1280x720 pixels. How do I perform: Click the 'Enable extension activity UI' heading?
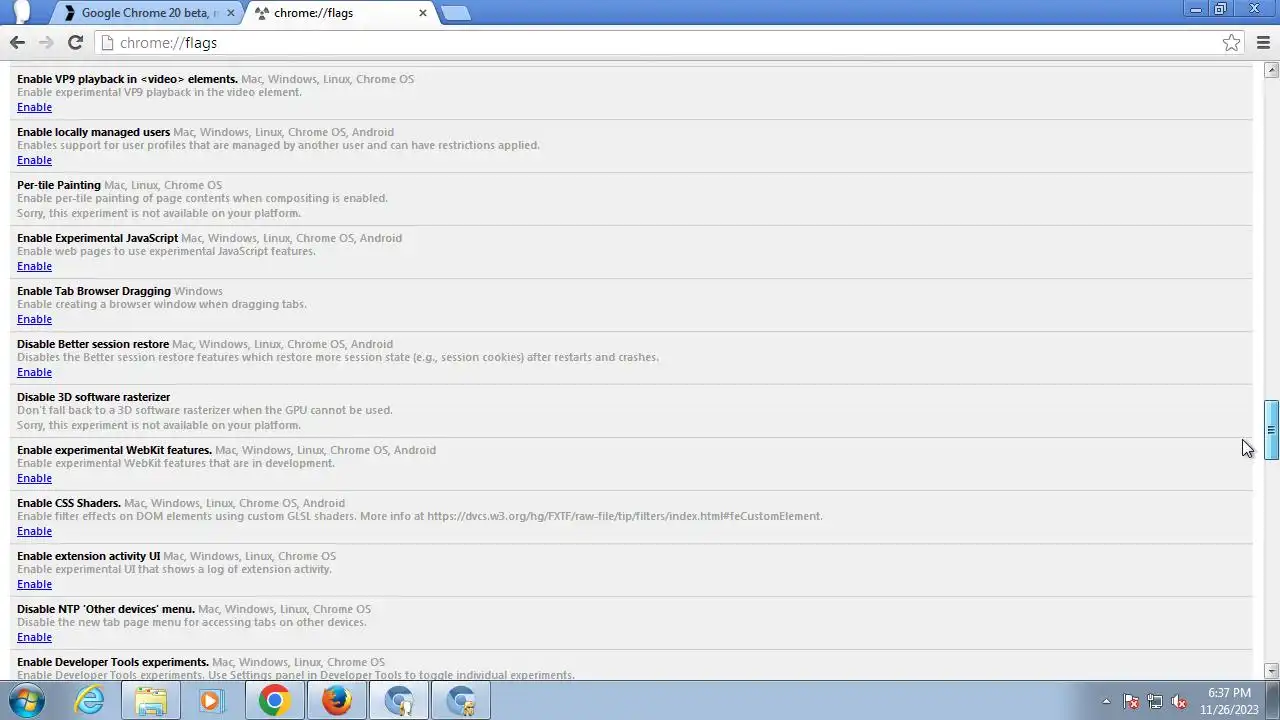[x=89, y=556]
